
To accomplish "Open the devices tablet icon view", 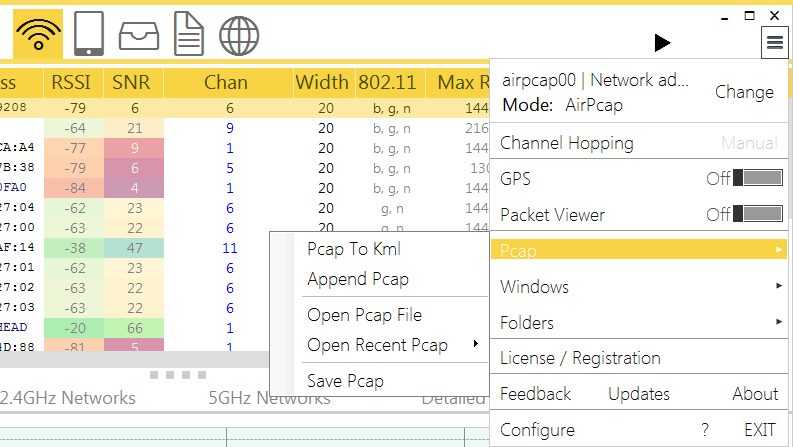I will [89, 33].
